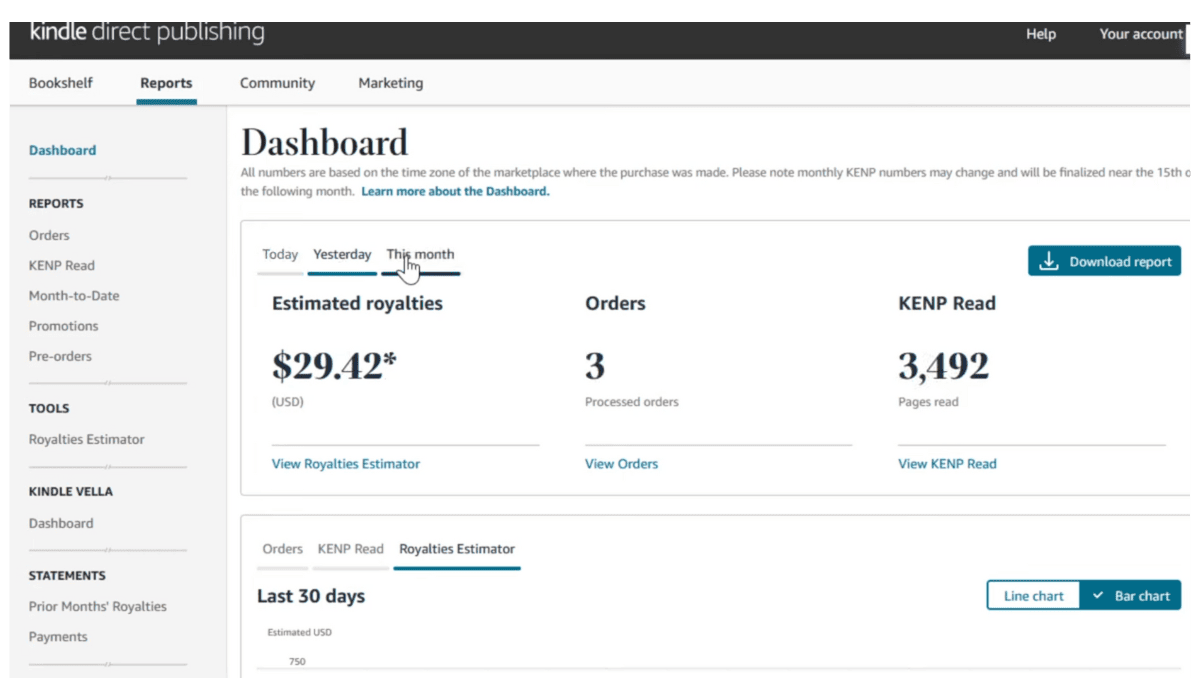
Task: Open Month-to-Date report in sidebar
Action: point(74,296)
